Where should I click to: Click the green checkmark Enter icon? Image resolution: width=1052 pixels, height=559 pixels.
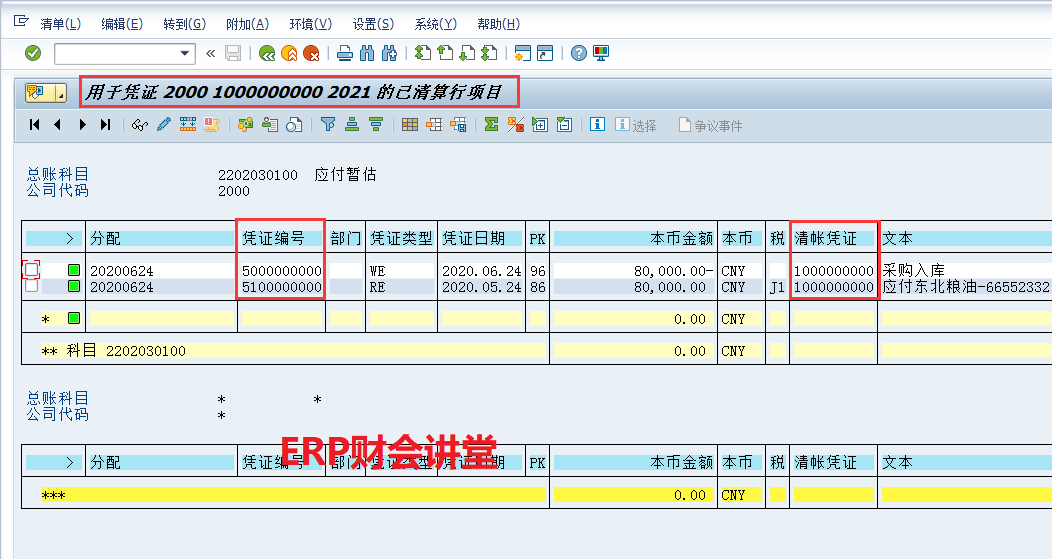pyautogui.click(x=33, y=53)
